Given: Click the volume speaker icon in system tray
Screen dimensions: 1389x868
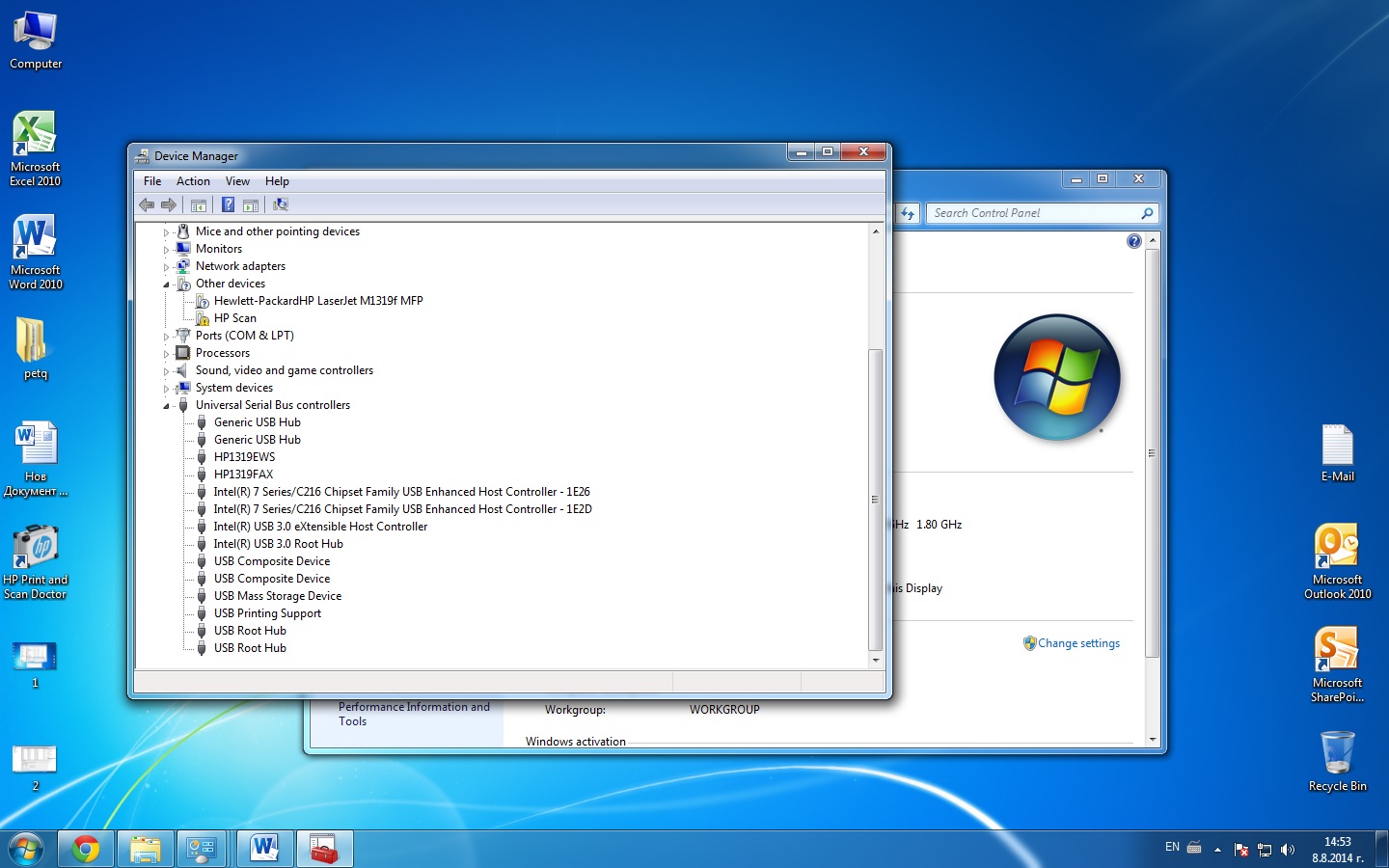Looking at the screenshot, I should pyautogui.click(x=1288, y=850).
